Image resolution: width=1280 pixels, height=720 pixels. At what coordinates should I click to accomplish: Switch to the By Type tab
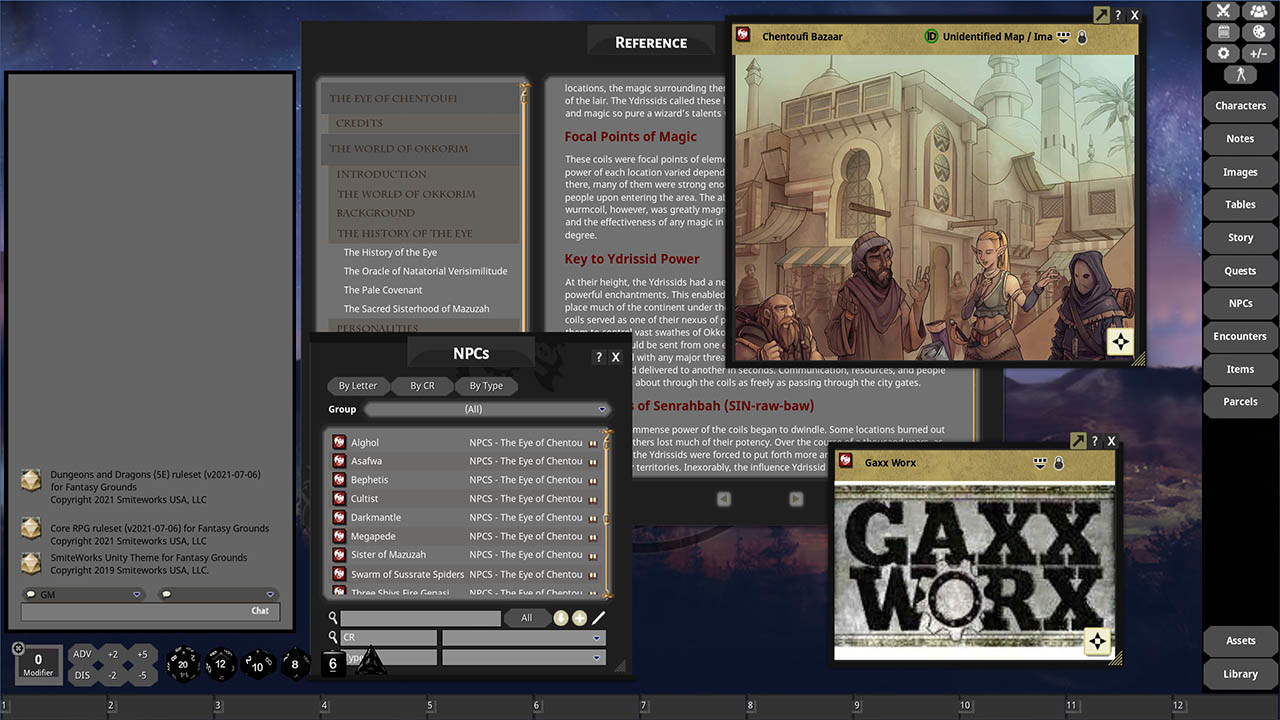(x=487, y=386)
